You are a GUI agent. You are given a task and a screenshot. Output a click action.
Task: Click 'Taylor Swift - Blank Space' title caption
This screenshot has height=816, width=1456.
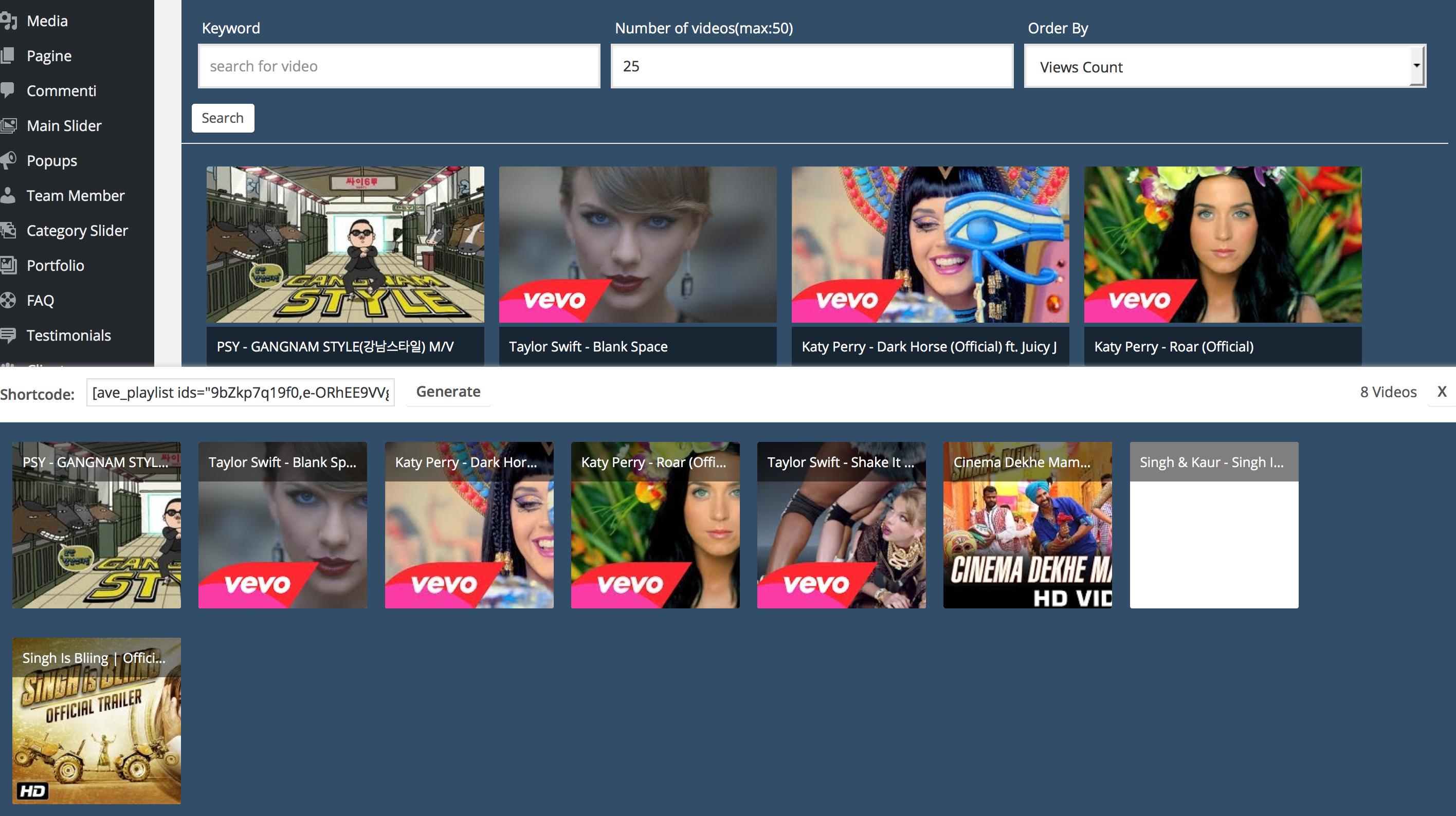coord(588,346)
